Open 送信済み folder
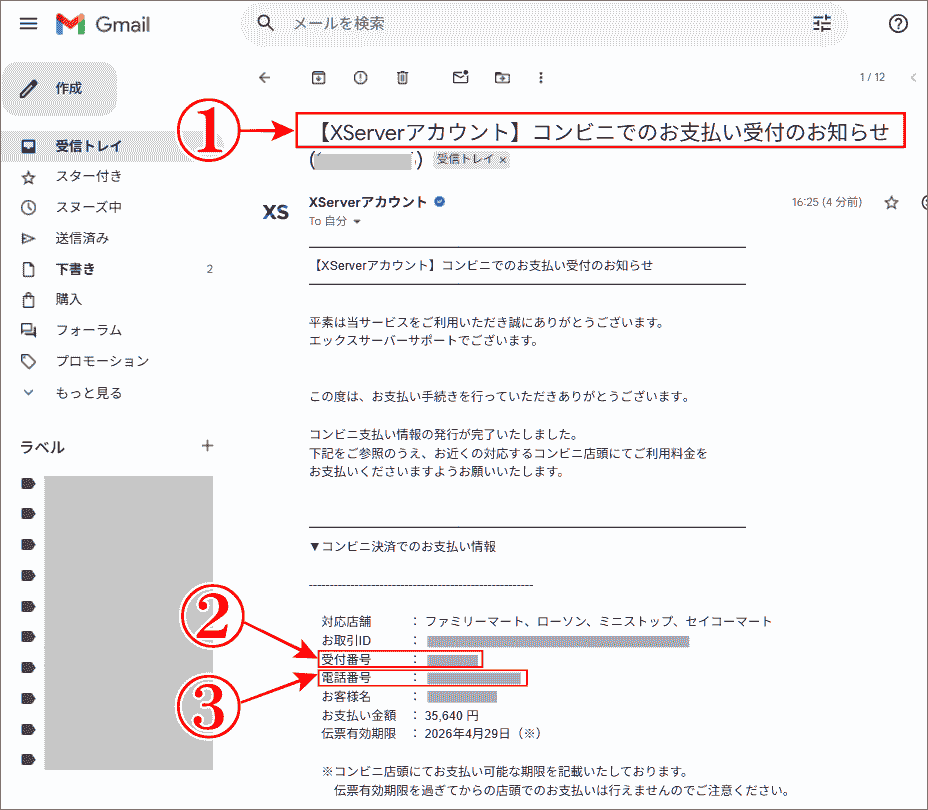The height and width of the screenshot is (810, 928). pos(82,238)
